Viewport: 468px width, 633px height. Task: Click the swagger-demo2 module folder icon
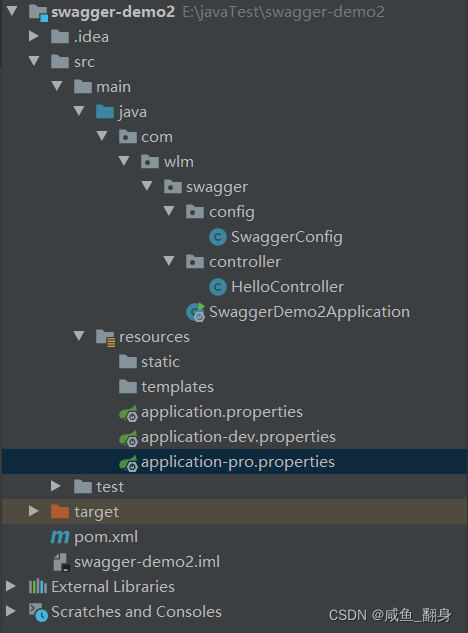(x=38, y=12)
